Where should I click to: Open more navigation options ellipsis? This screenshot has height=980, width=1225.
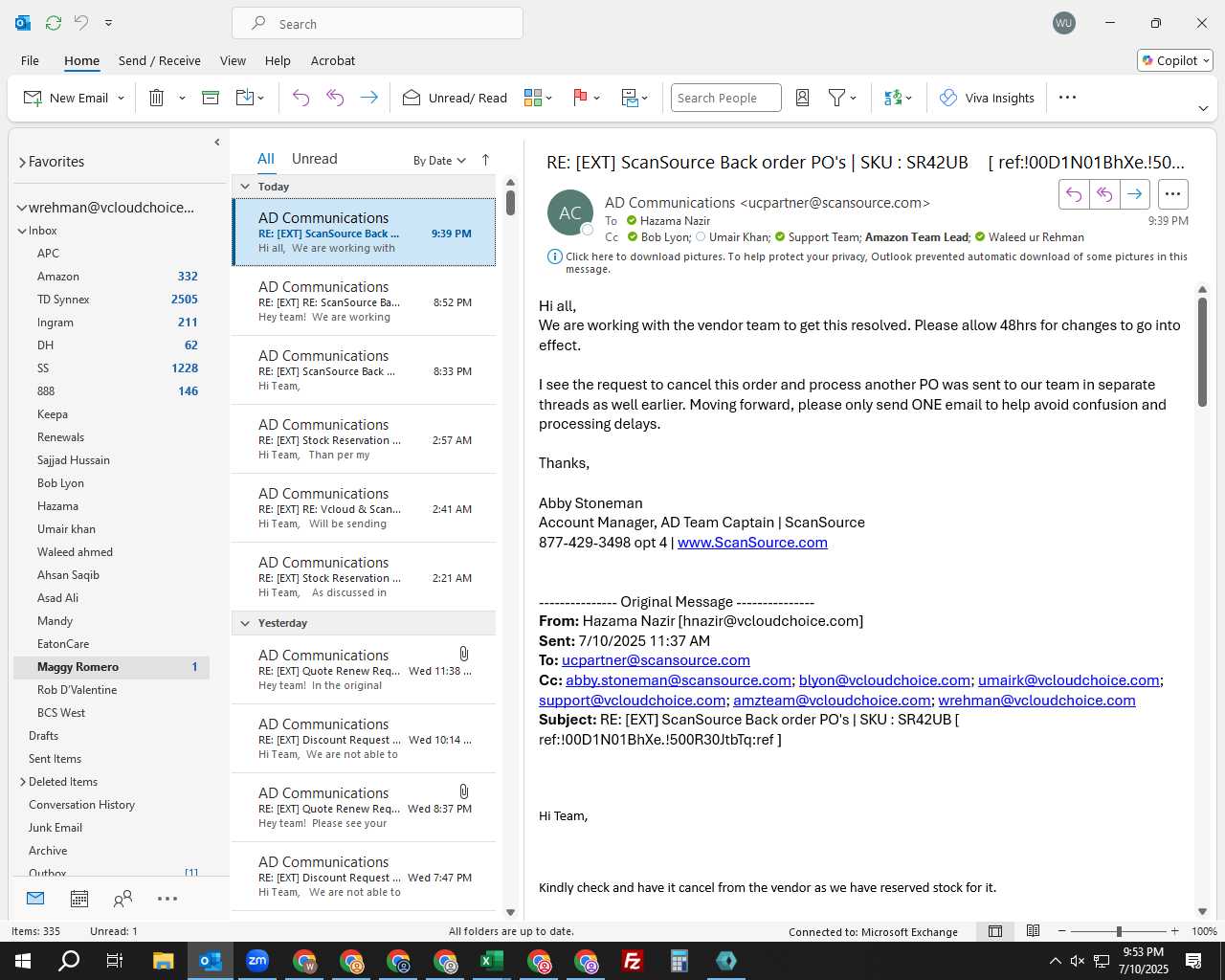click(x=167, y=899)
